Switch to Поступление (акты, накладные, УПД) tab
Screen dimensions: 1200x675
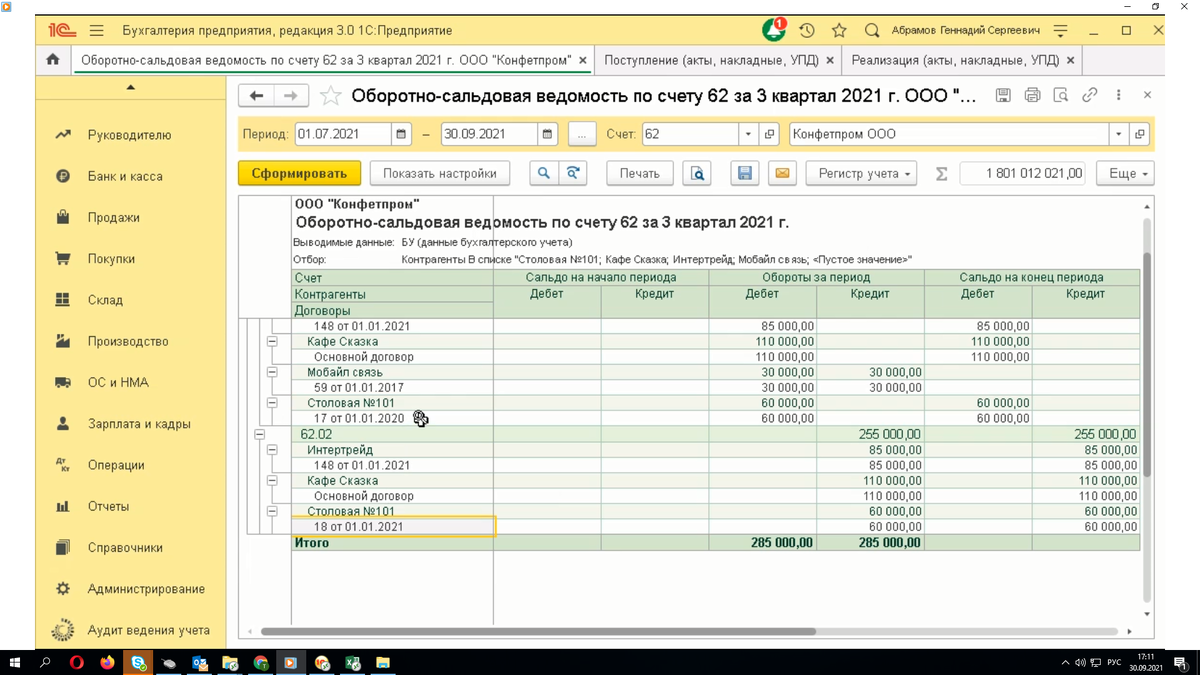(x=710, y=60)
